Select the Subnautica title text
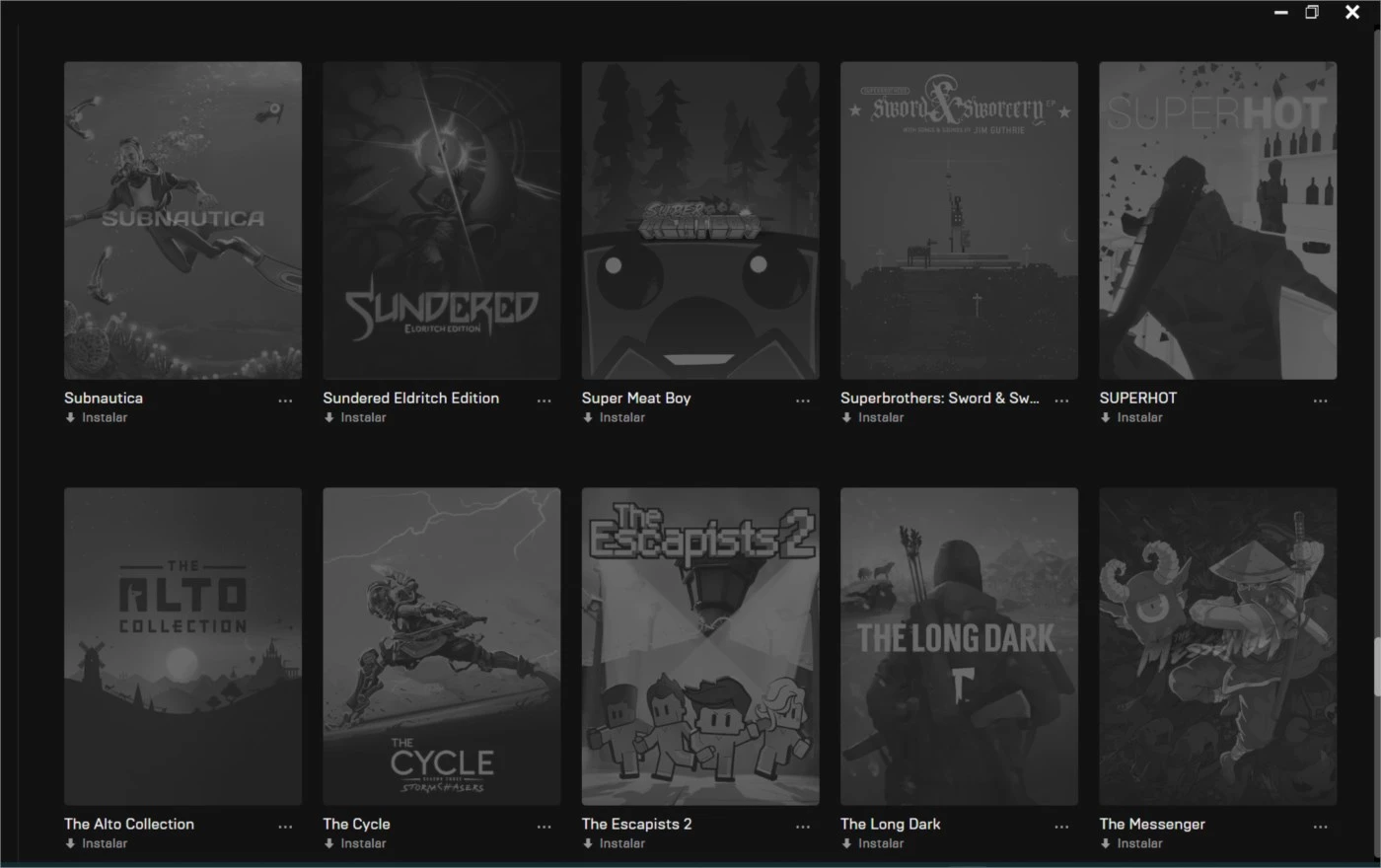1381x868 pixels. (104, 398)
